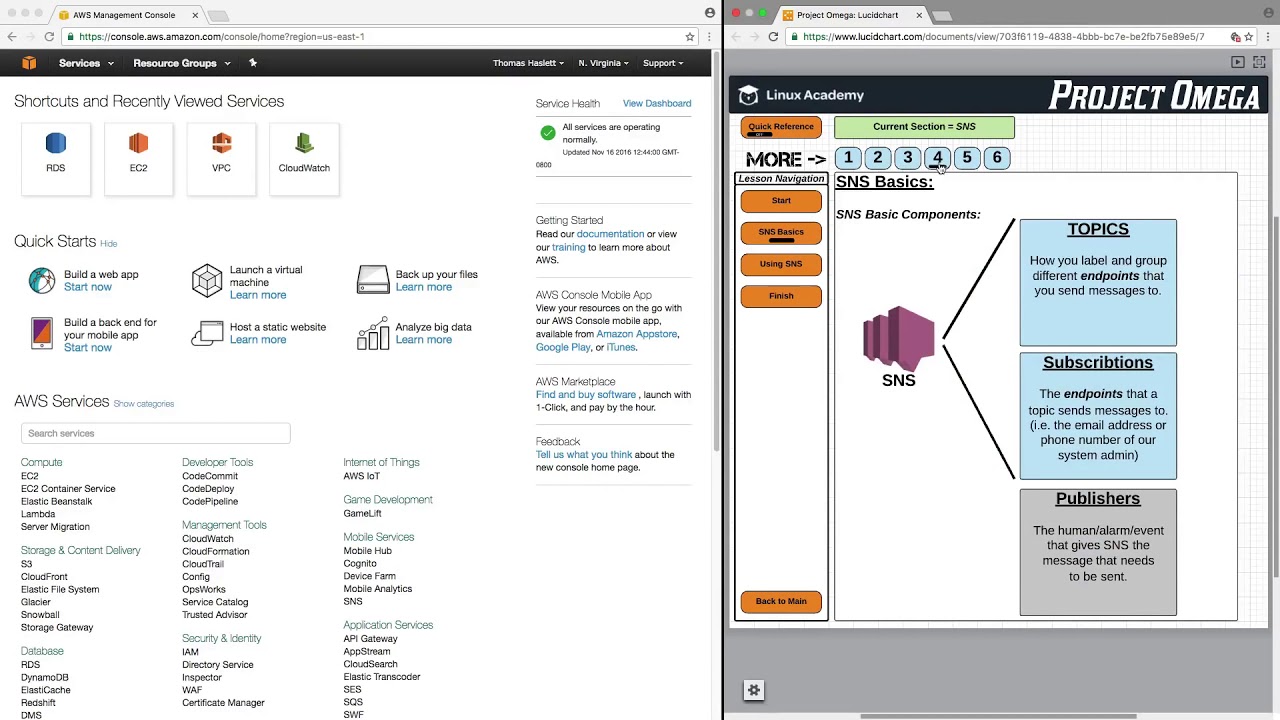Expand the Services dropdown menu
The image size is (1280, 720).
(86, 63)
